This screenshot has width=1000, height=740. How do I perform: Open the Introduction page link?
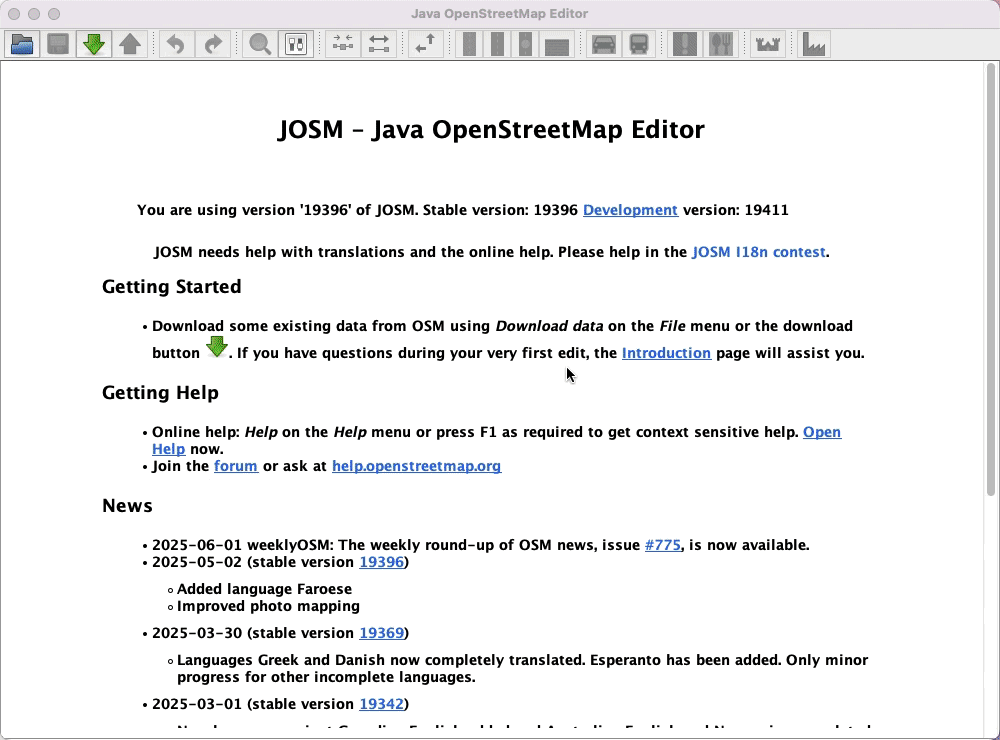666,353
